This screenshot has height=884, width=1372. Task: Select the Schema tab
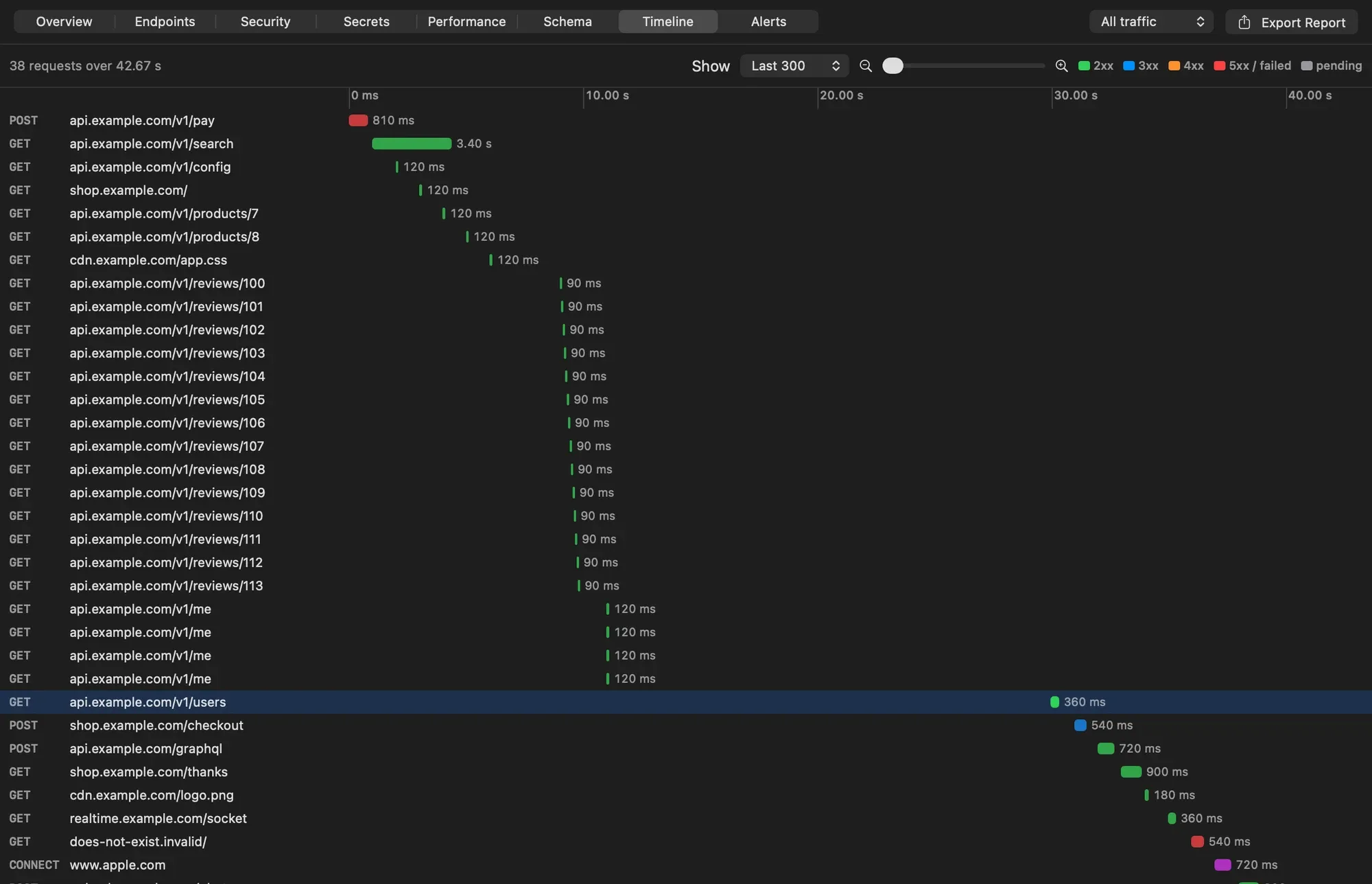(x=567, y=21)
